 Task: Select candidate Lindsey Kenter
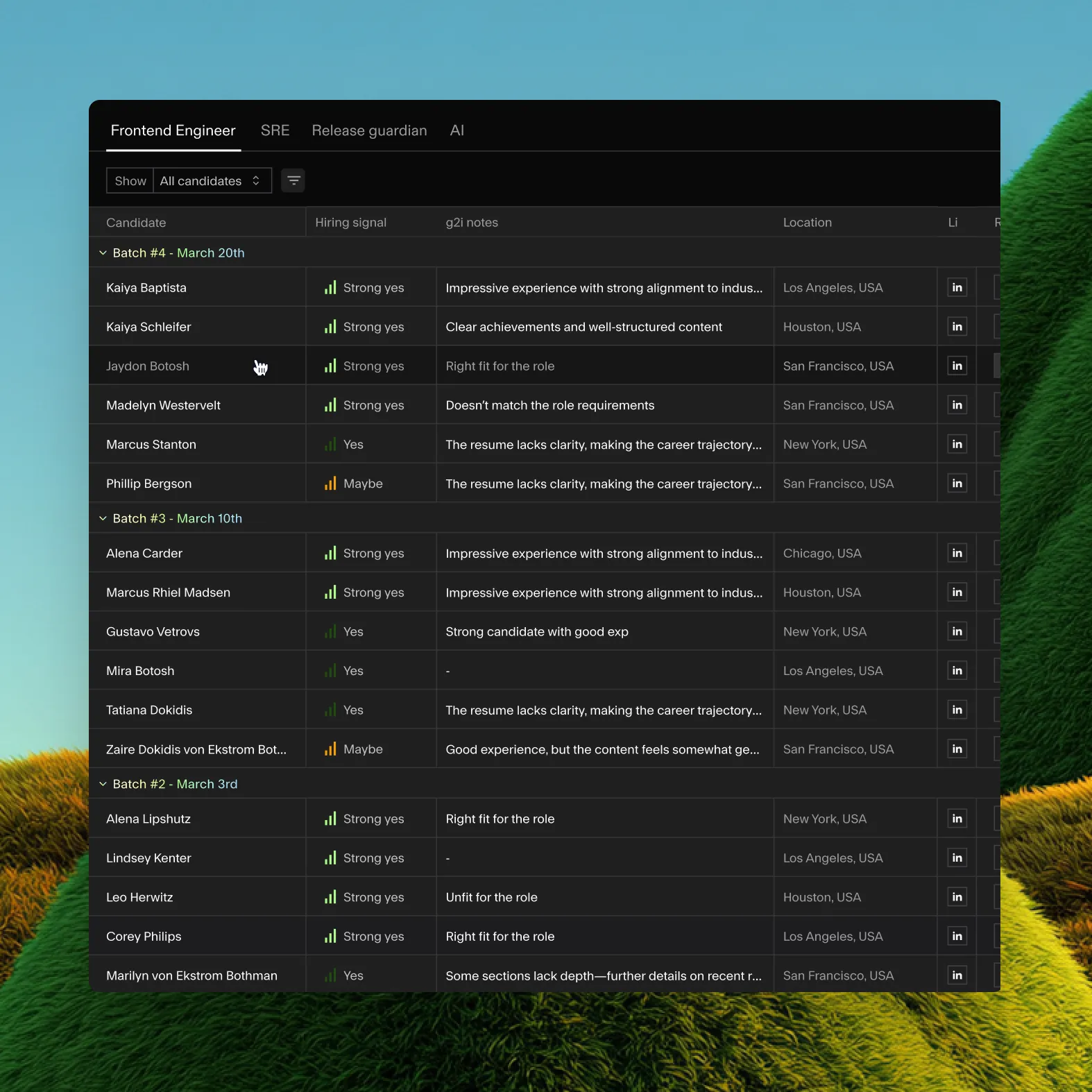(x=148, y=858)
